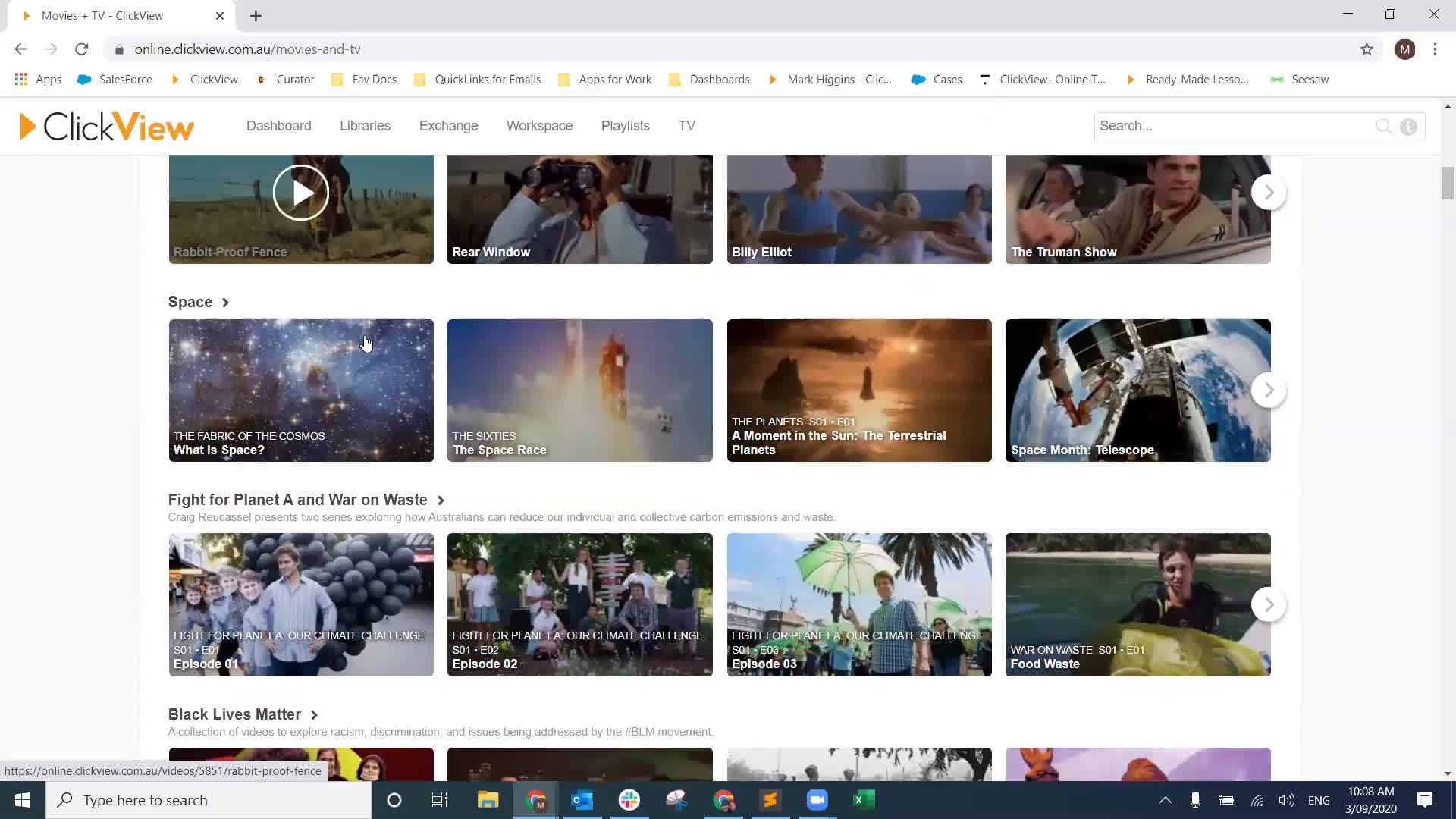Open the Billy Elliot thumbnail
The height and width of the screenshot is (819, 1456).
[x=859, y=209]
